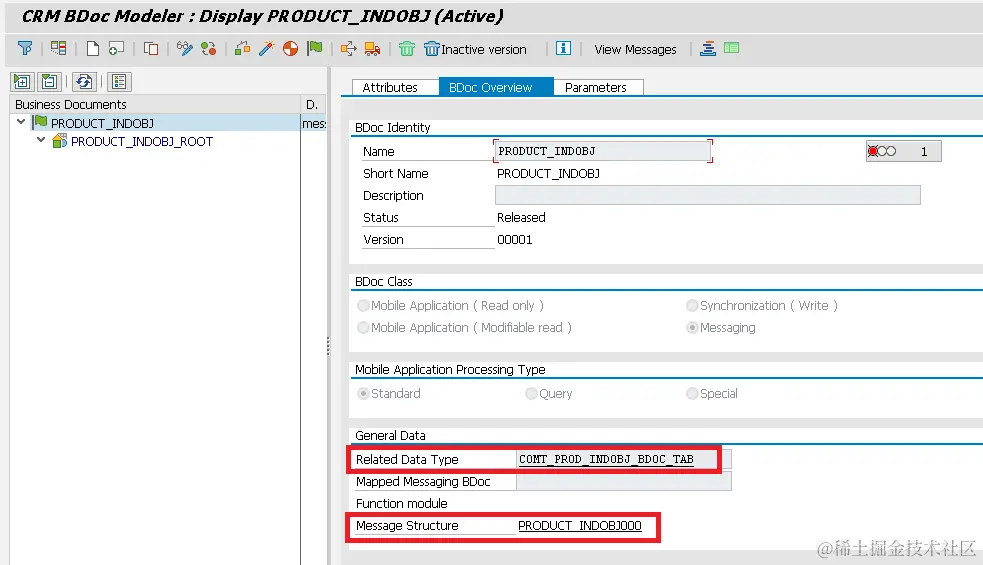Click the Mapped Messaging BDoc field
983x565 pixels.
click(624, 481)
